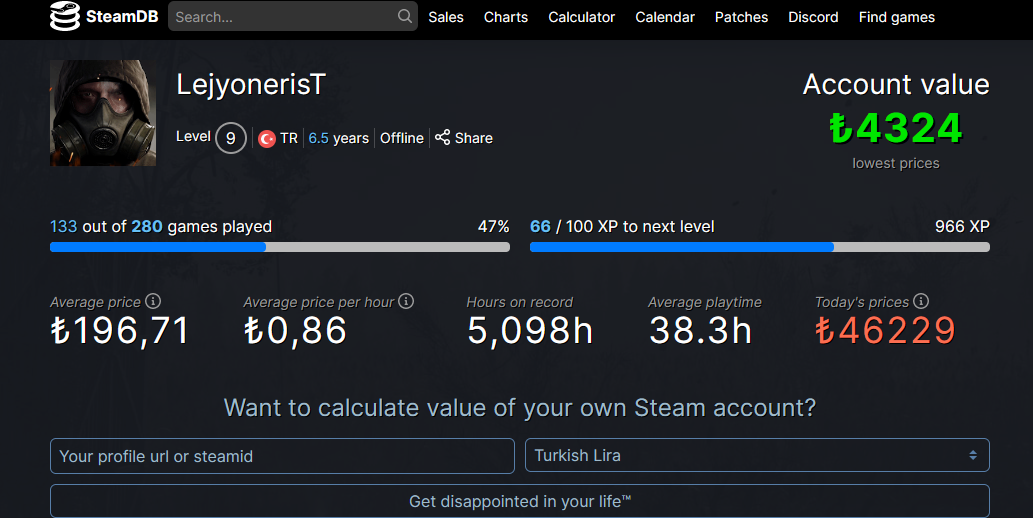The image size is (1033, 518).
Task: Click the Find games link
Action: [897, 17]
